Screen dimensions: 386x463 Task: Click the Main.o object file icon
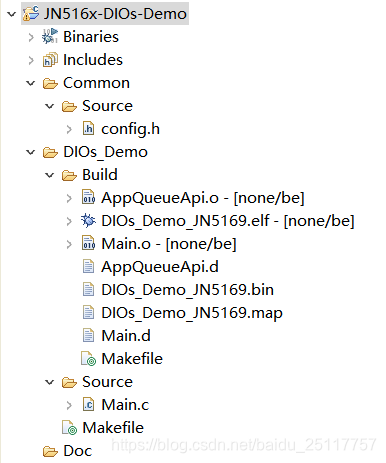point(88,243)
